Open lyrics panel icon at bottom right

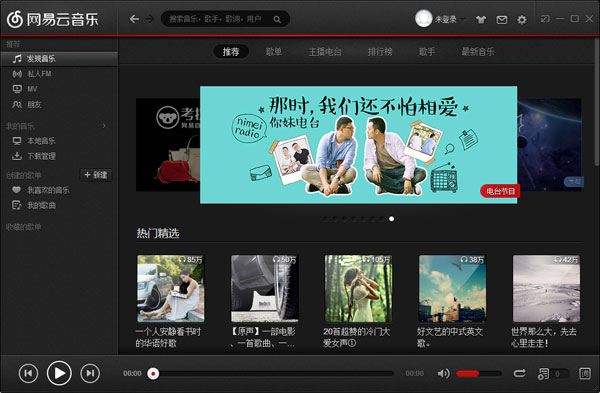pyautogui.click(x=585, y=373)
